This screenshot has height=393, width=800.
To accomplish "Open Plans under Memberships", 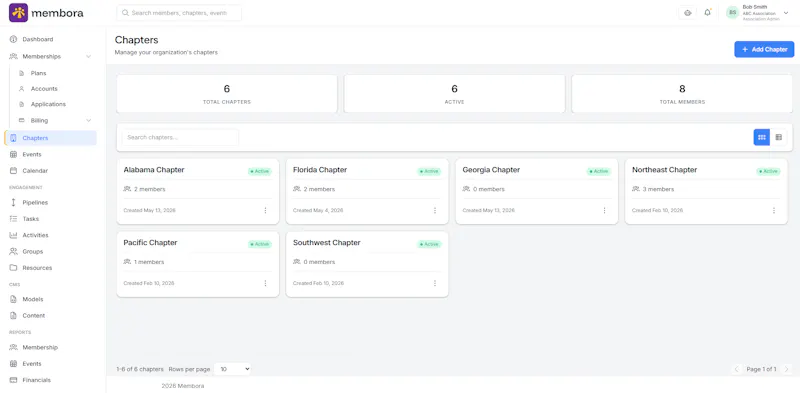I will (38, 73).
